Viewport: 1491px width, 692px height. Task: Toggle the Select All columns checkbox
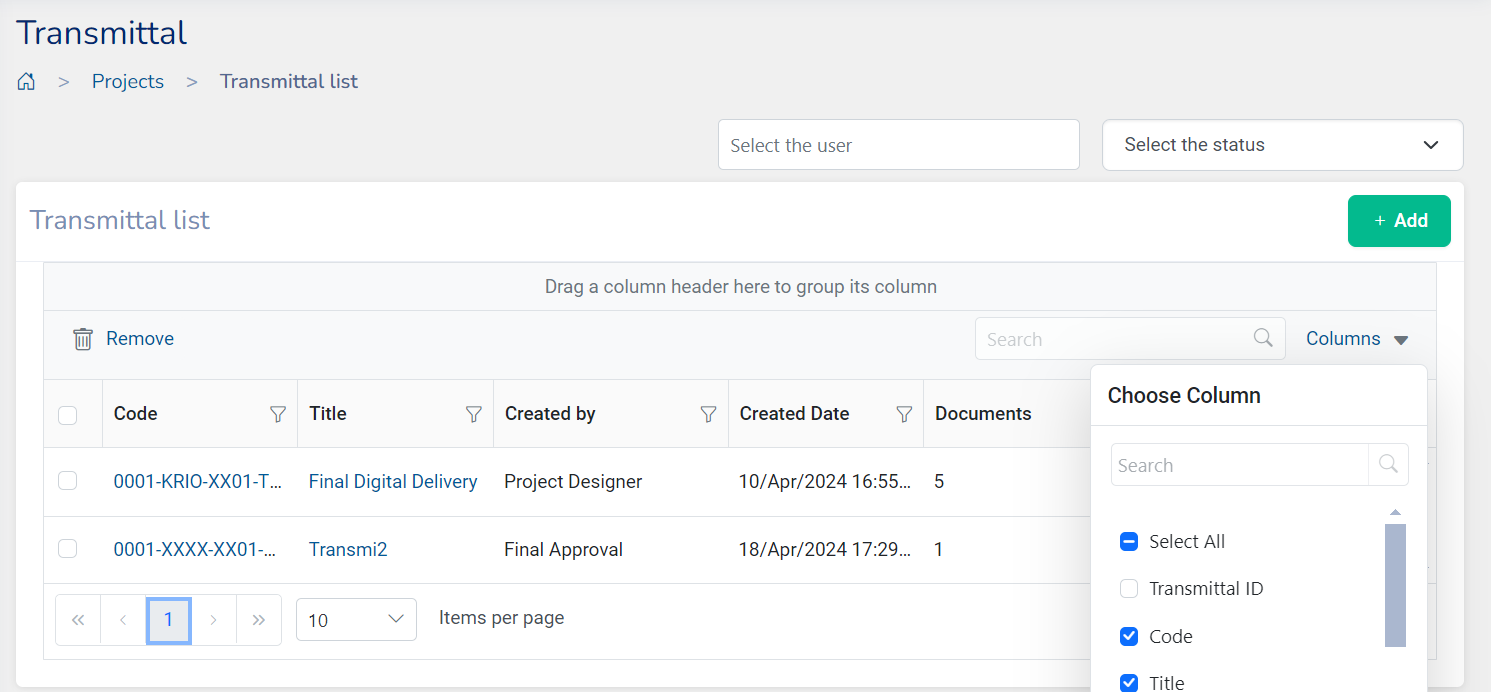pyautogui.click(x=1129, y=542)
